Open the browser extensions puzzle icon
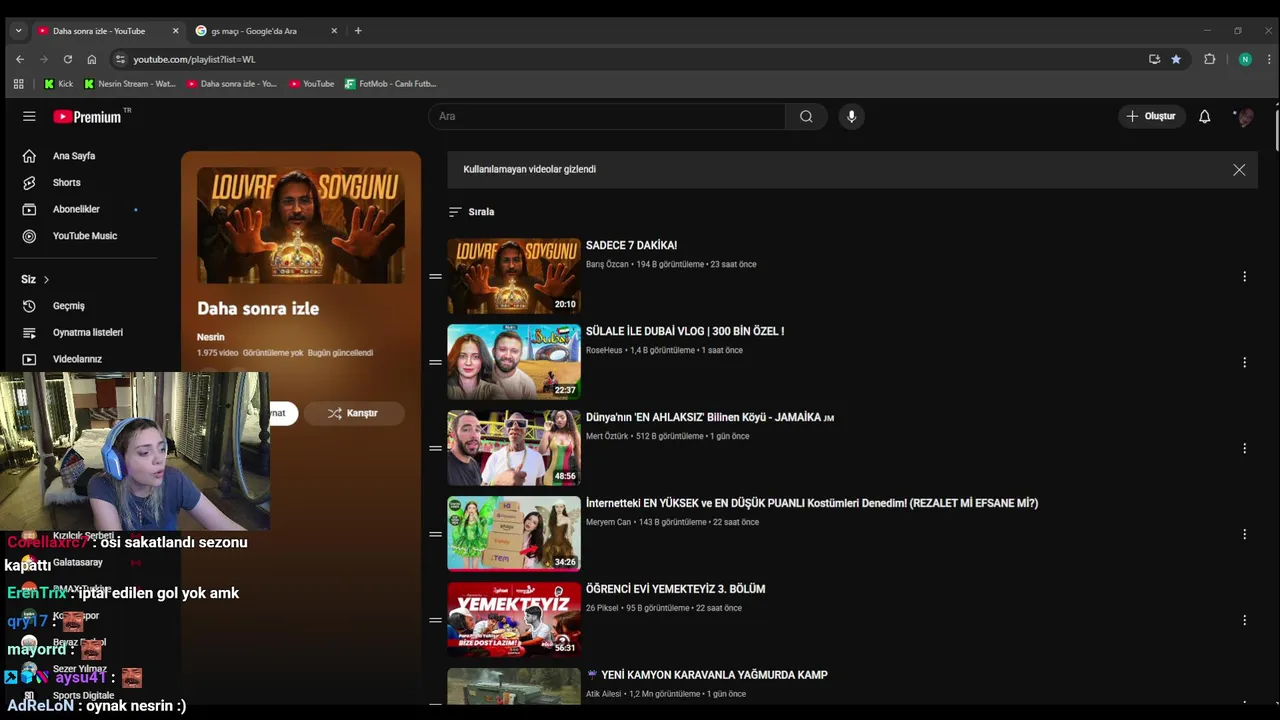This screenshot has height=720, width=1280. (1209, 59)
